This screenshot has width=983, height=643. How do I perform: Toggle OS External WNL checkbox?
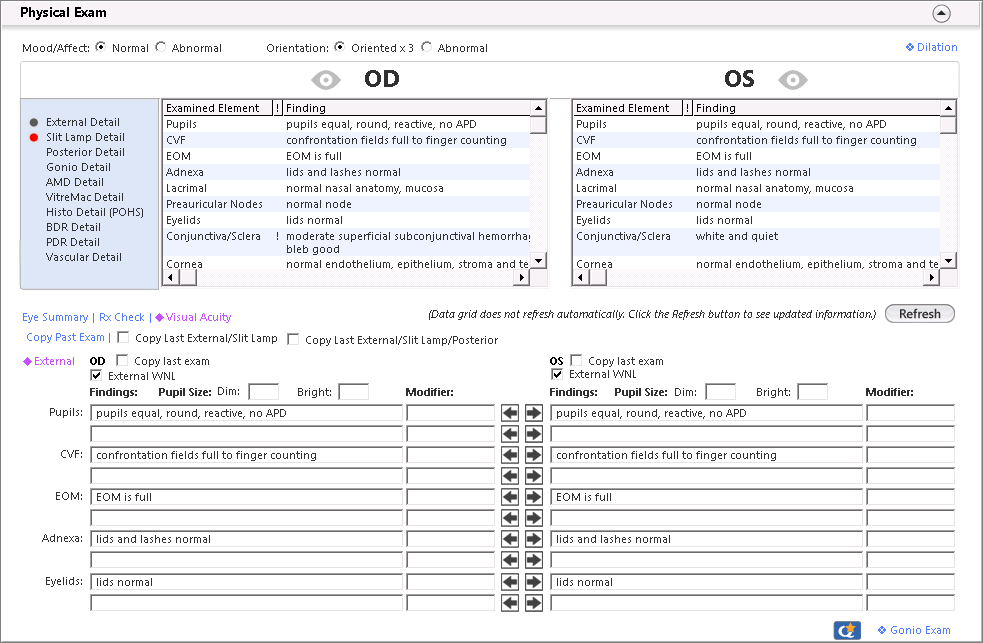(x=557, y=374)
